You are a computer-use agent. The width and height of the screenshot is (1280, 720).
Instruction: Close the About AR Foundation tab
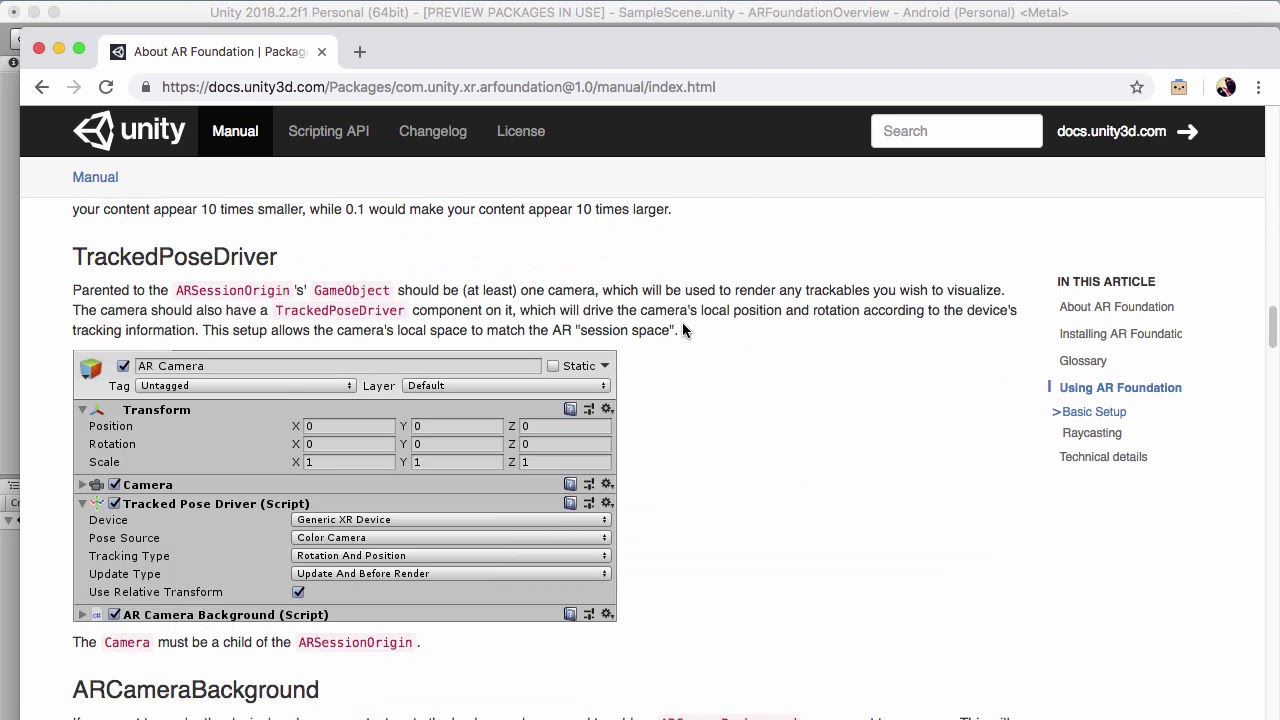pos(322,51)
